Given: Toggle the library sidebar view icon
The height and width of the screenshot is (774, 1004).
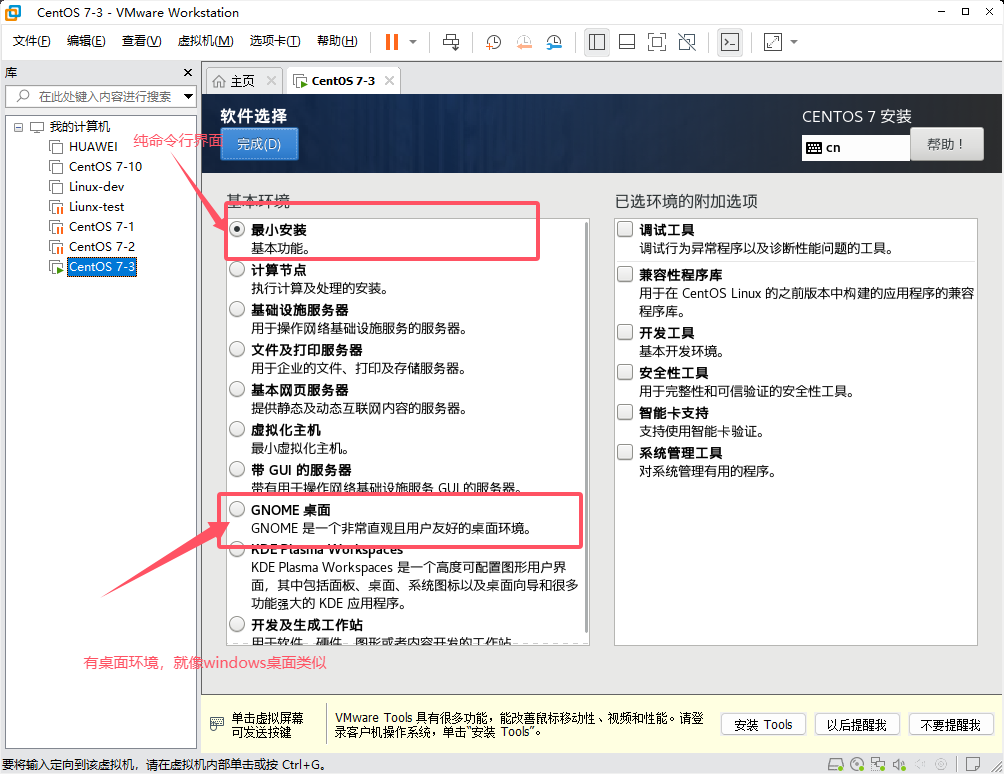Looking at the screenshot, I should click(x=597, y=42).
